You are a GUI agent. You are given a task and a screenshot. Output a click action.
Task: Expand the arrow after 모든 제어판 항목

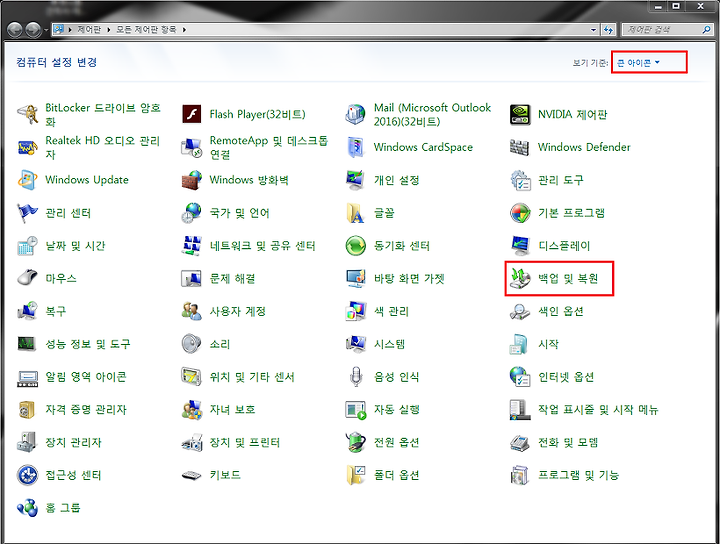tap(184, 30)
